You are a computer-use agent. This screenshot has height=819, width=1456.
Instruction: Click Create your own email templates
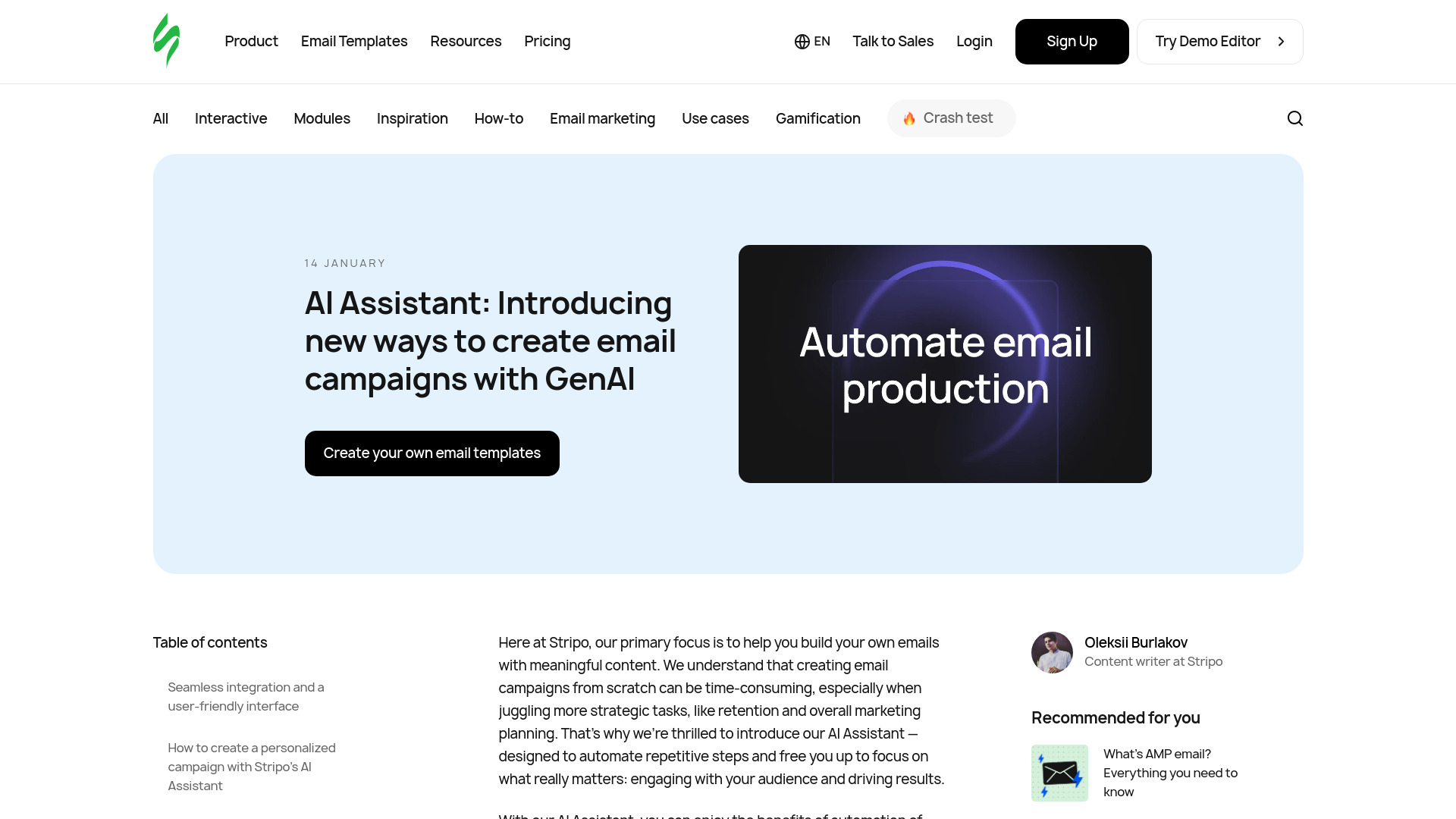(432, 453)
